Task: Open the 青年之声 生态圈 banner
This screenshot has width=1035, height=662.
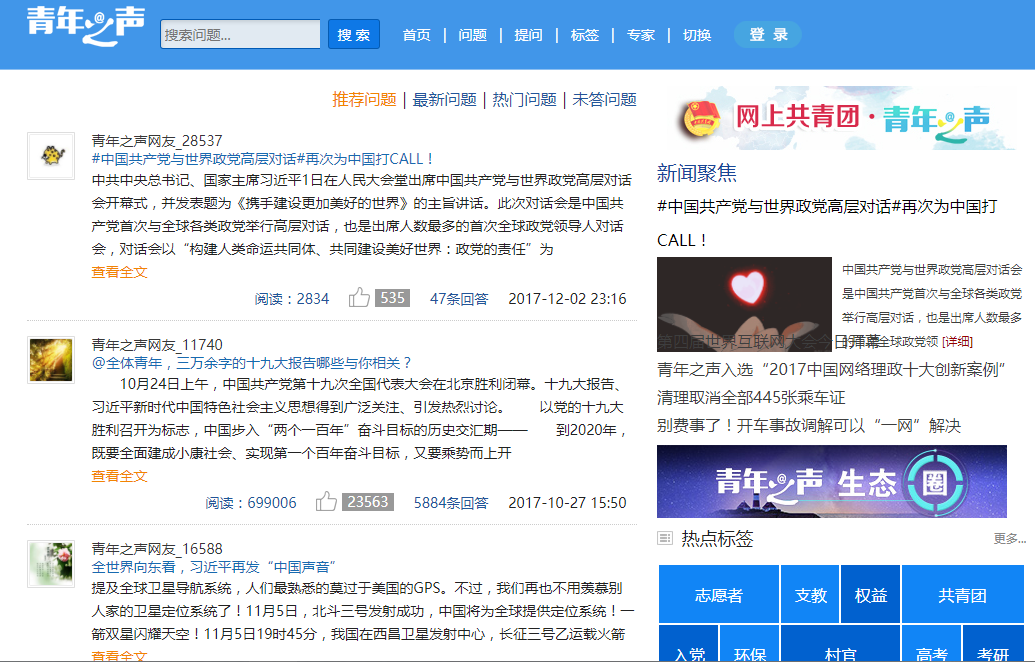Action: click(831, 481)
